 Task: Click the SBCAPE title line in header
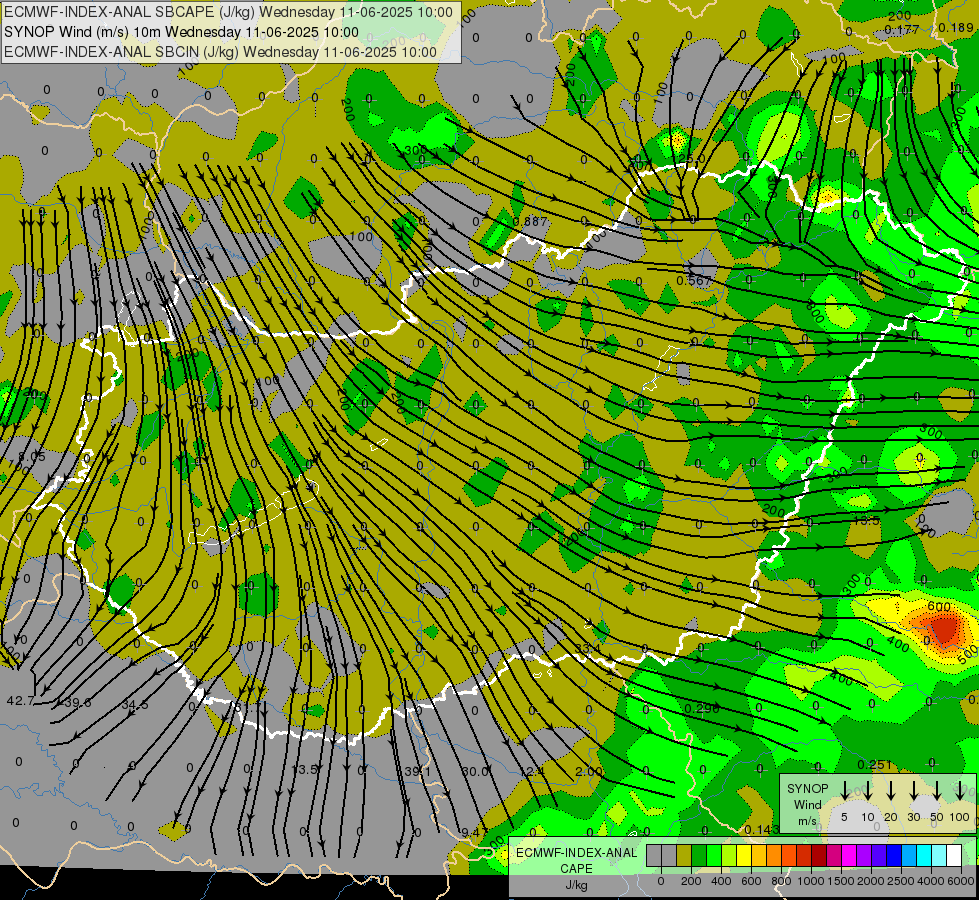(228, 12)
